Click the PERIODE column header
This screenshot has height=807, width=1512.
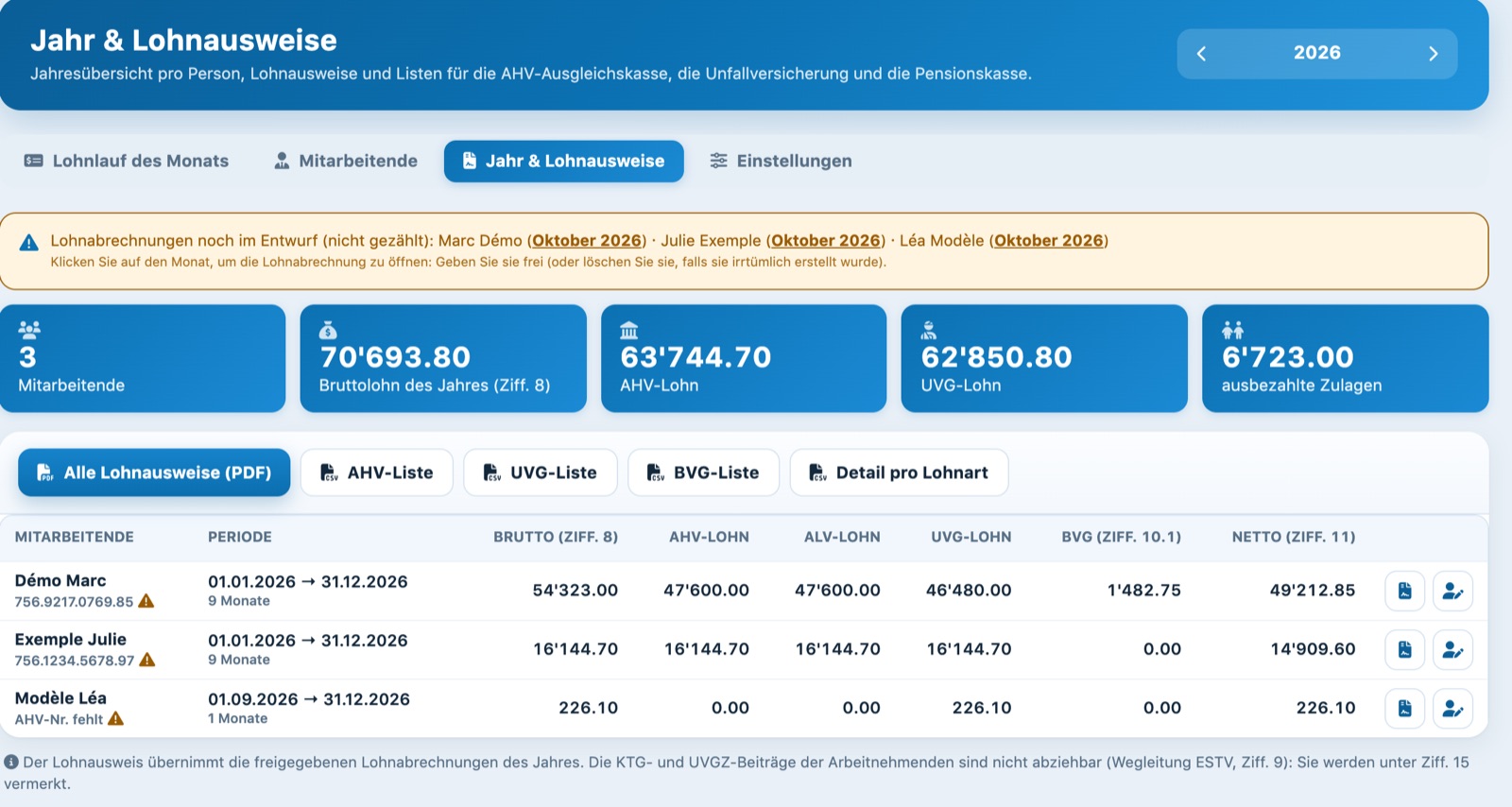coord(240,537)
